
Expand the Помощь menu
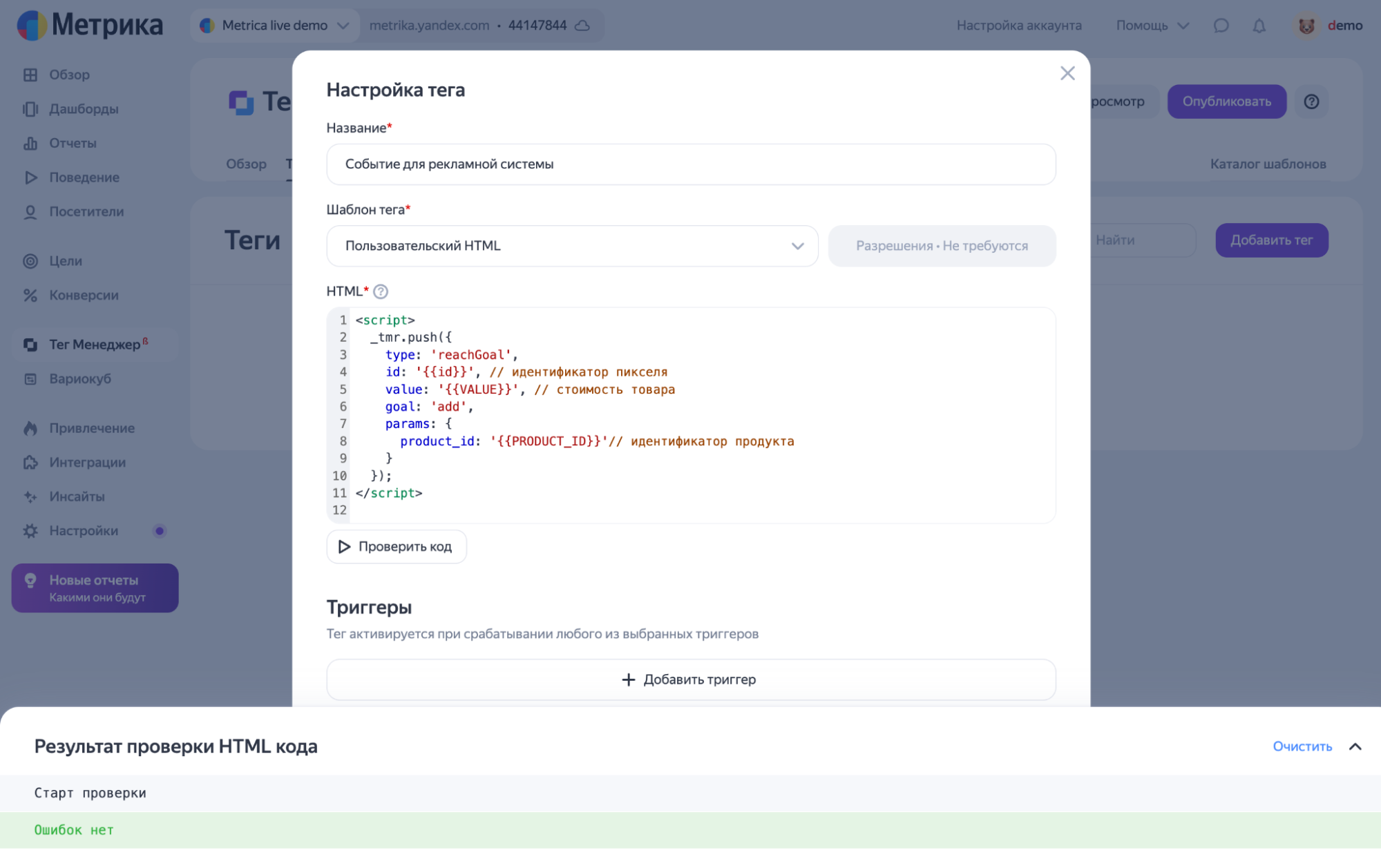[x=1152, y=26]
